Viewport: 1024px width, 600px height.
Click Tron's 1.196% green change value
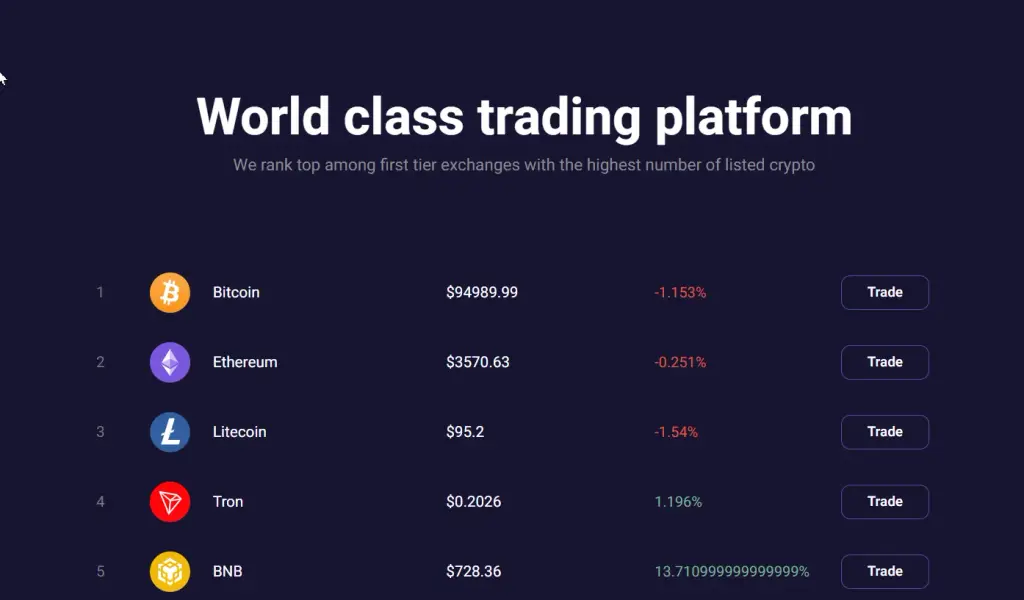click(x=678, y=501)
